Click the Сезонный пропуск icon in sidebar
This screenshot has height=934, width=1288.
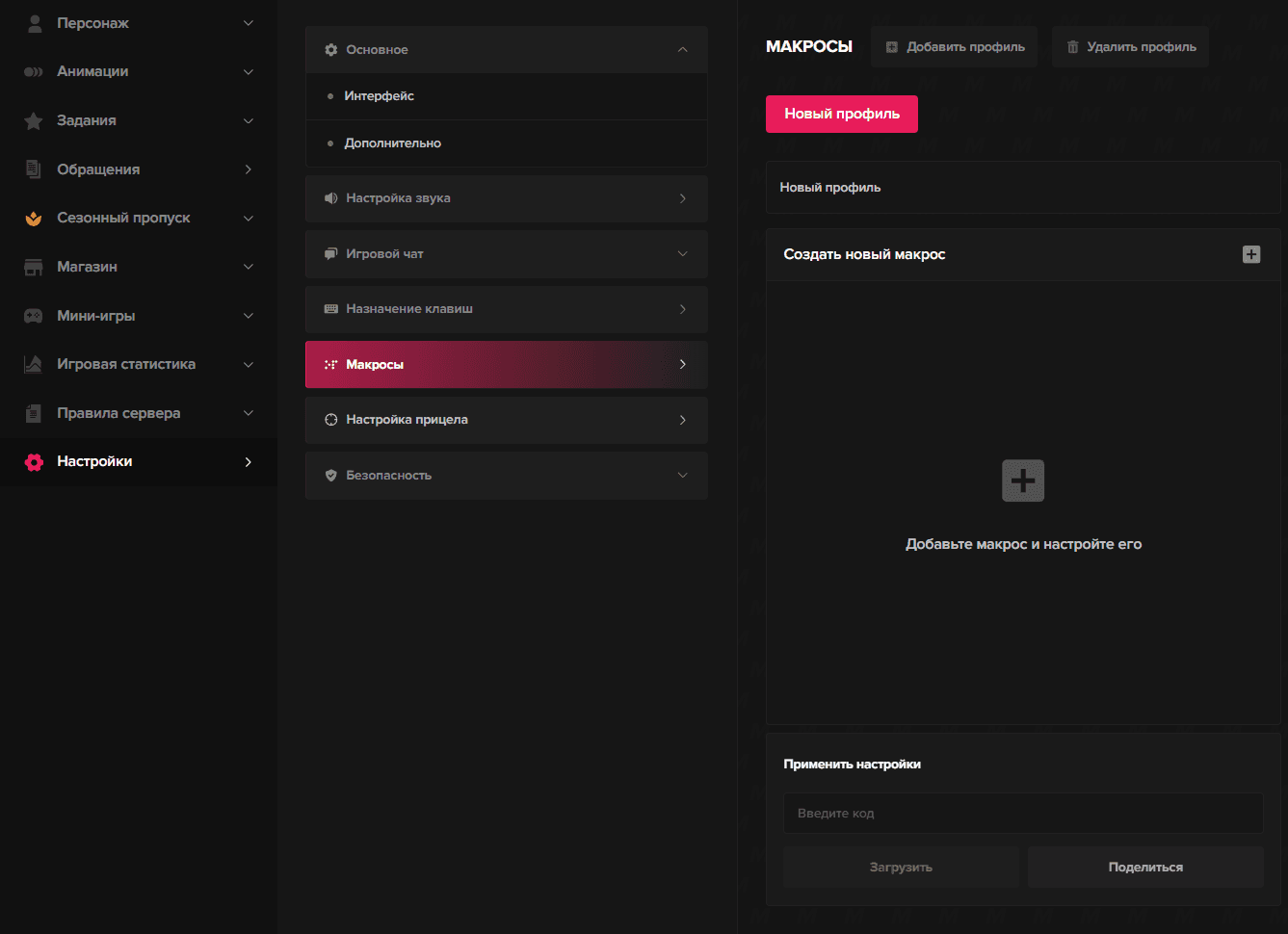pos(34,219)
